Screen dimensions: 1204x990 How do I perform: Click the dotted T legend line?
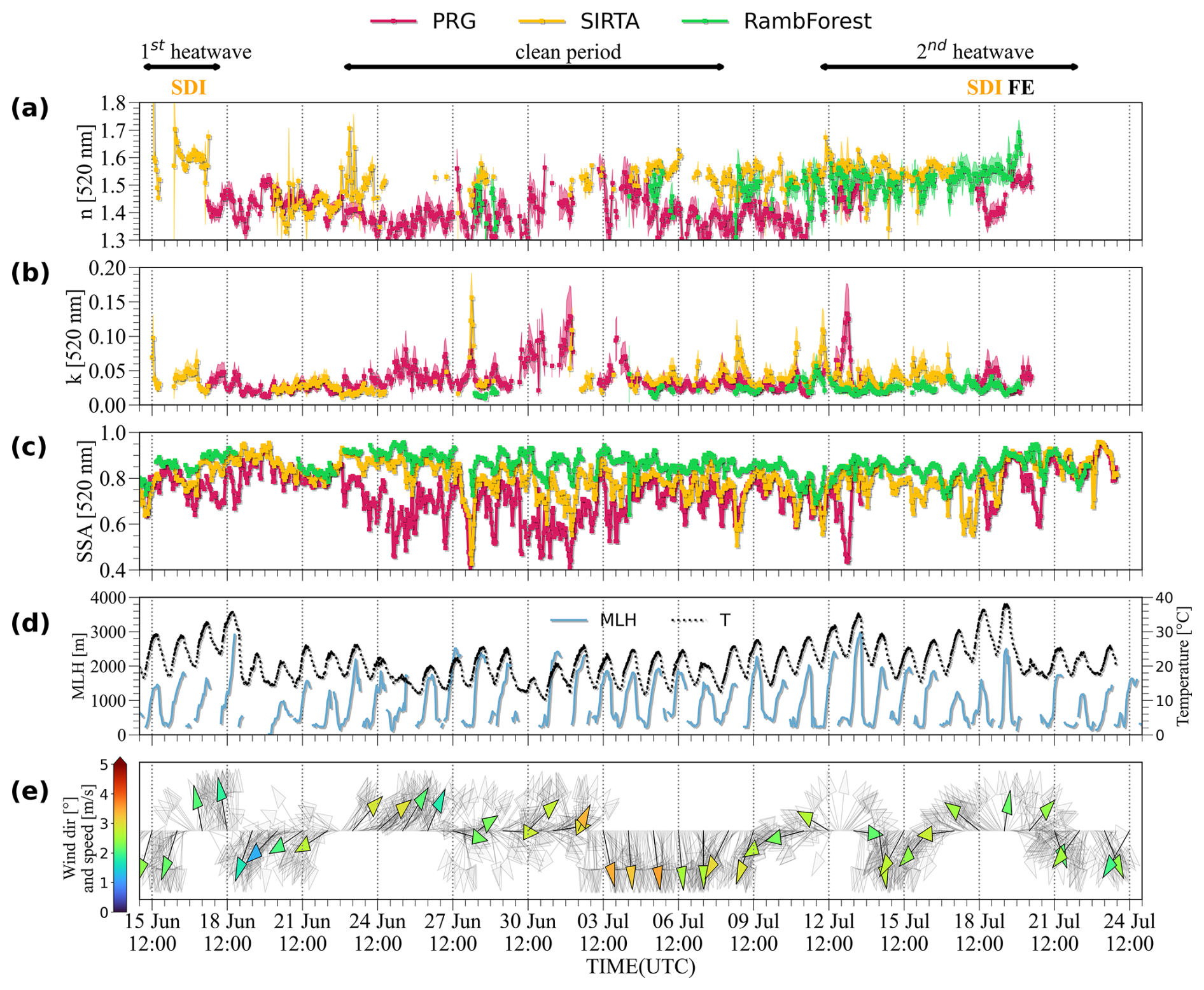pyautogui.click(x=689, y=620)
